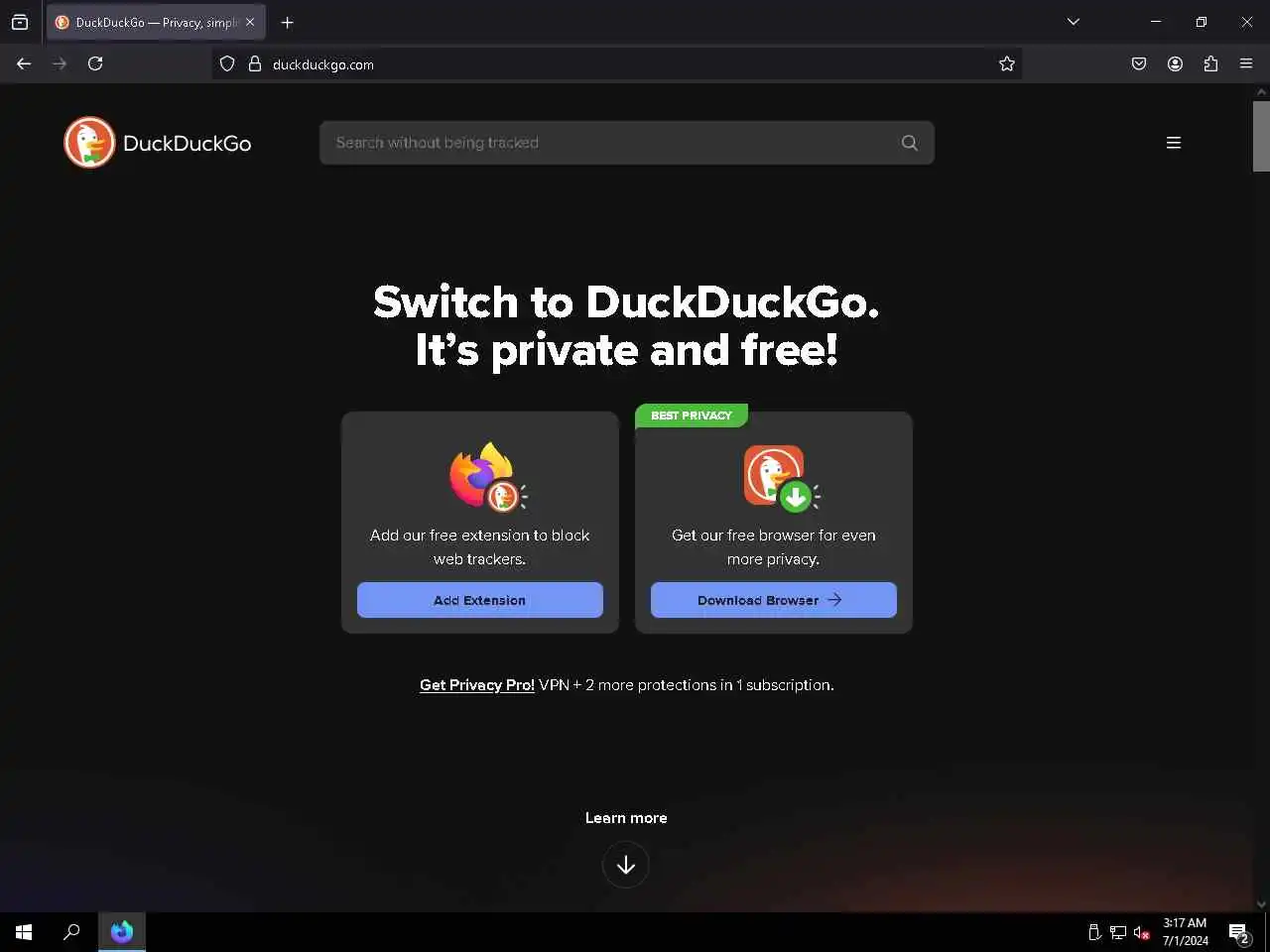Expand the list all tabs chevron
Screen dimensions: 1270x952
[1074, 22]
